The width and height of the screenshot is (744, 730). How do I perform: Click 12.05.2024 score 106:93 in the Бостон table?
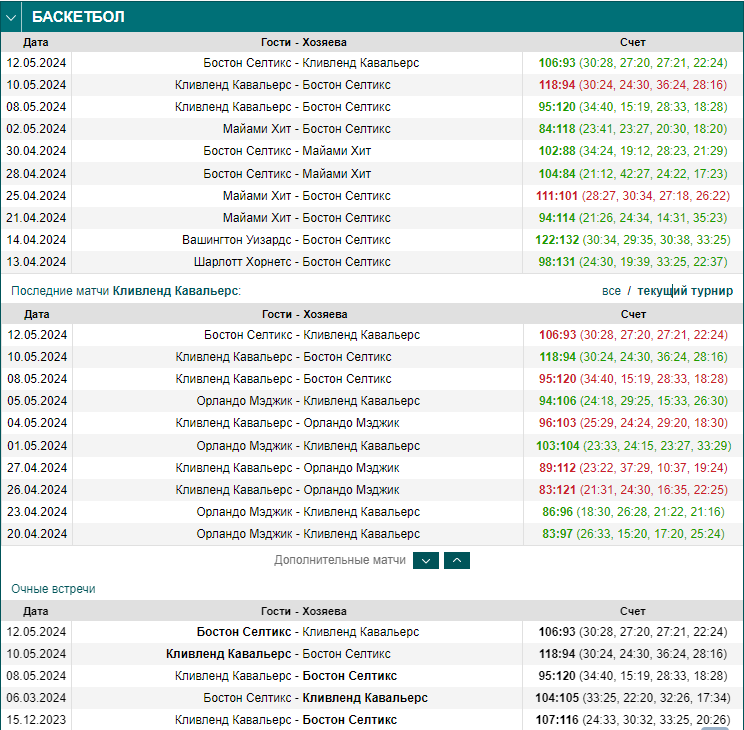(557, 63)
